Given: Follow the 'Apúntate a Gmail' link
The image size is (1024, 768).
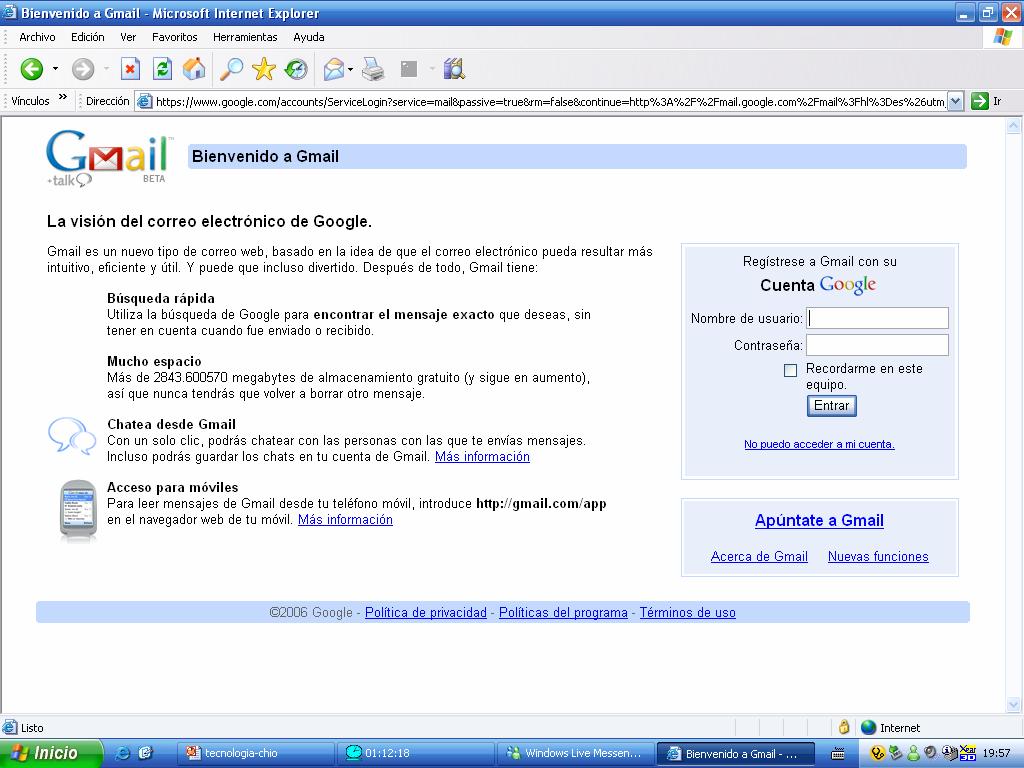Looking at the screenshot, I should [x=819, y=520].
